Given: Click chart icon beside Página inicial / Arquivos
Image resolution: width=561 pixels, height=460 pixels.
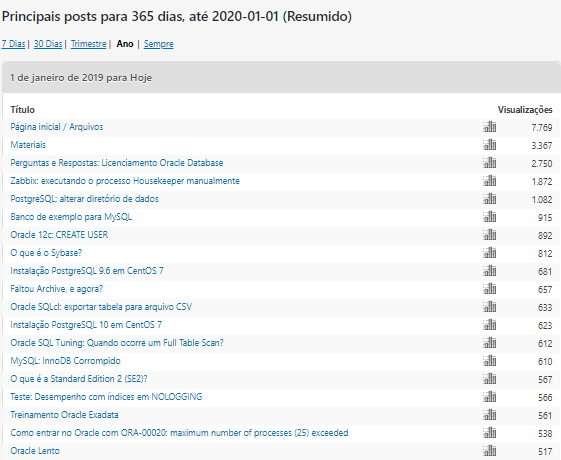Looking at the screenshot, I should (x=489, y=127).
